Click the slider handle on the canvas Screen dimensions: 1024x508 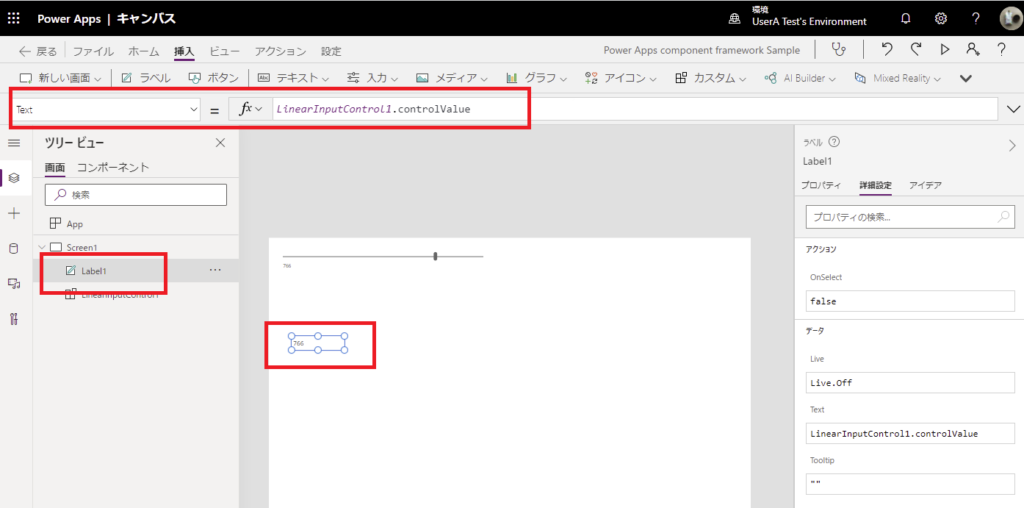(435, 256)
